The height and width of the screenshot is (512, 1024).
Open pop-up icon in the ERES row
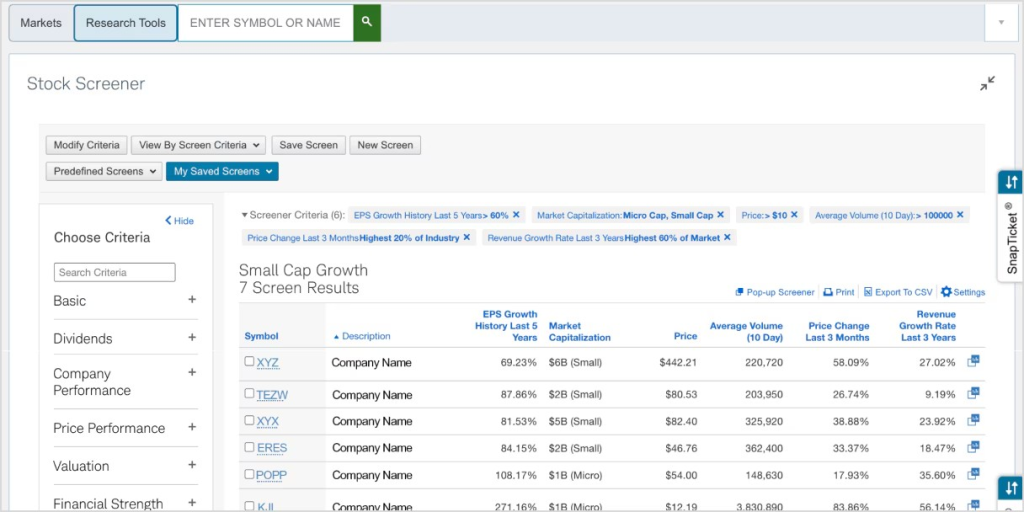pyautogui.click(x=973, y=446)
